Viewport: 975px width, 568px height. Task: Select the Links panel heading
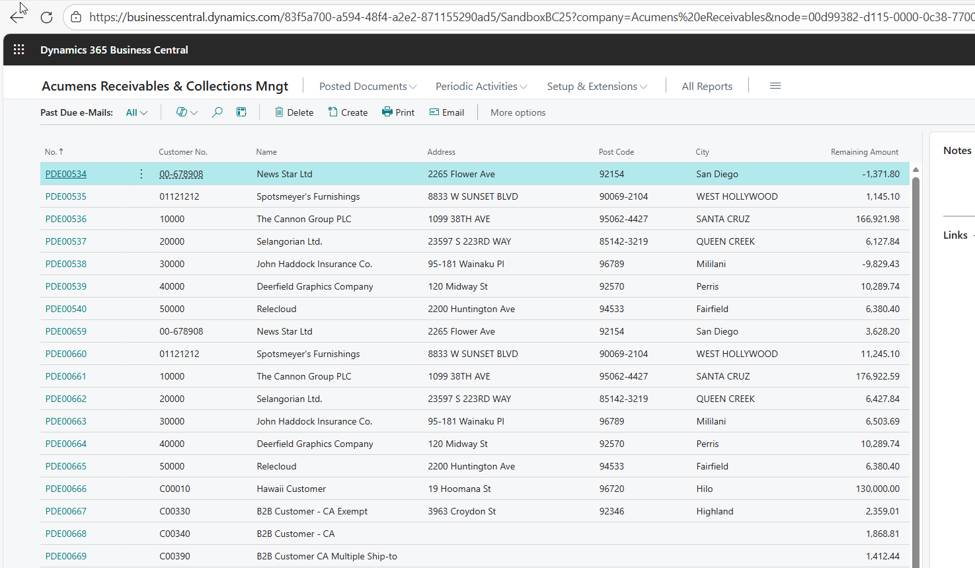955,235
